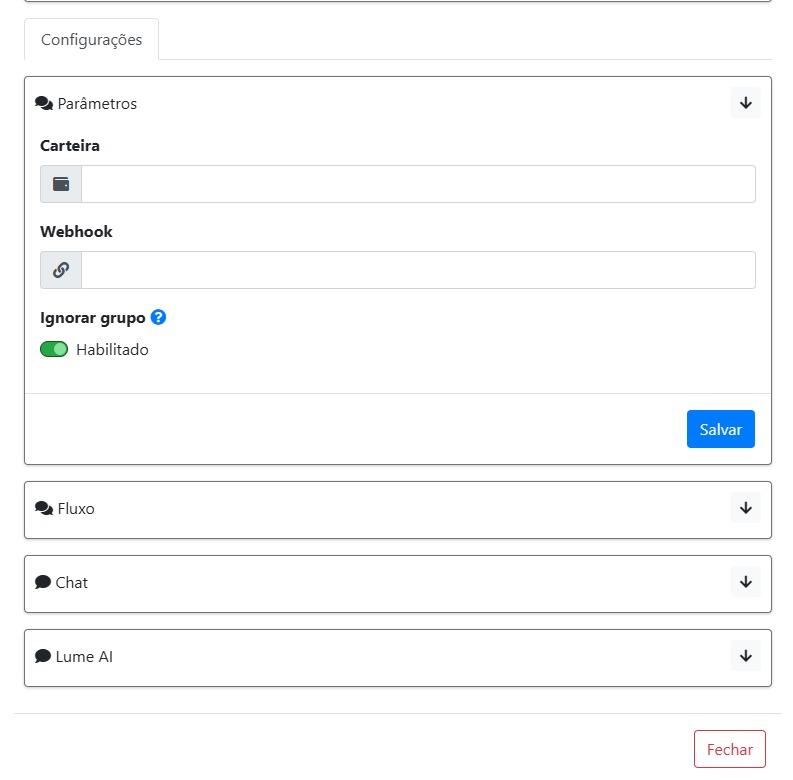Screen dimensions: 793x780
Task: Focus the Carteira text input
Action: (418, 184)
